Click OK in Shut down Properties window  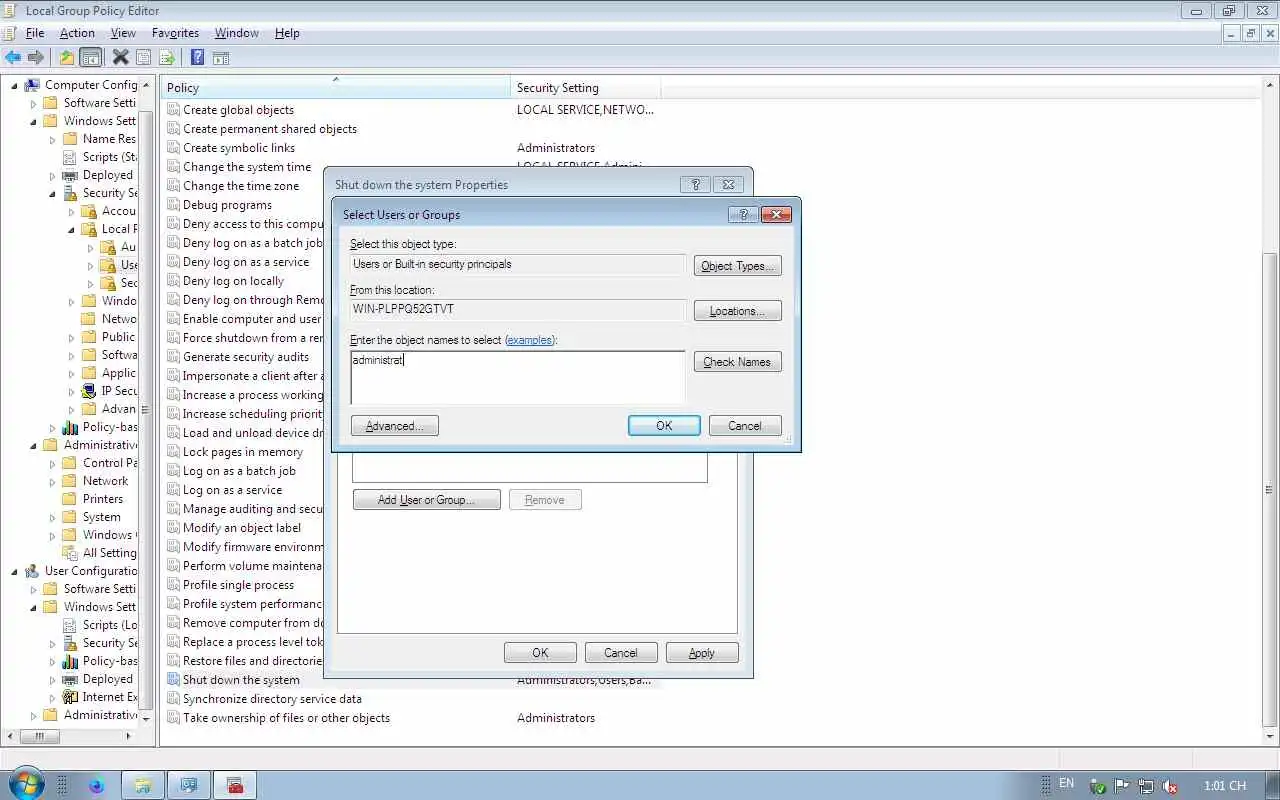tap(540, 653)
